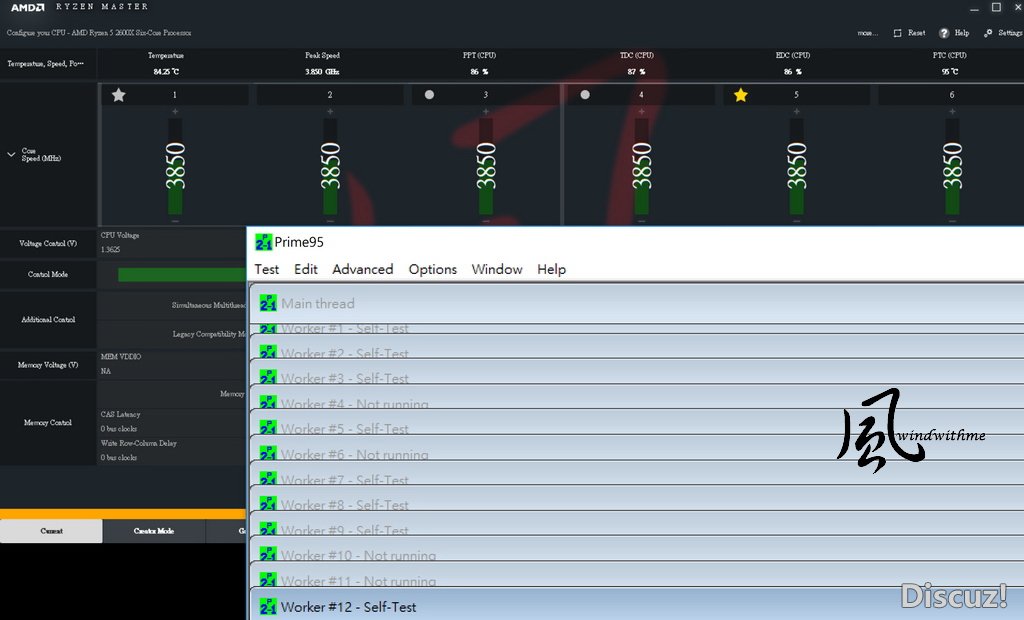Click the AMD logo in title bar

click(x=27, y=7)
